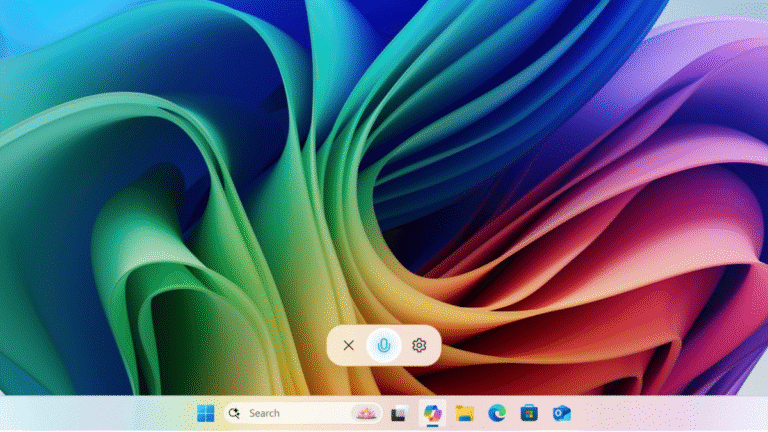Click the active indicator under Copilot
The width and height of the screenshot is (768, 432).
coord(432,427)
